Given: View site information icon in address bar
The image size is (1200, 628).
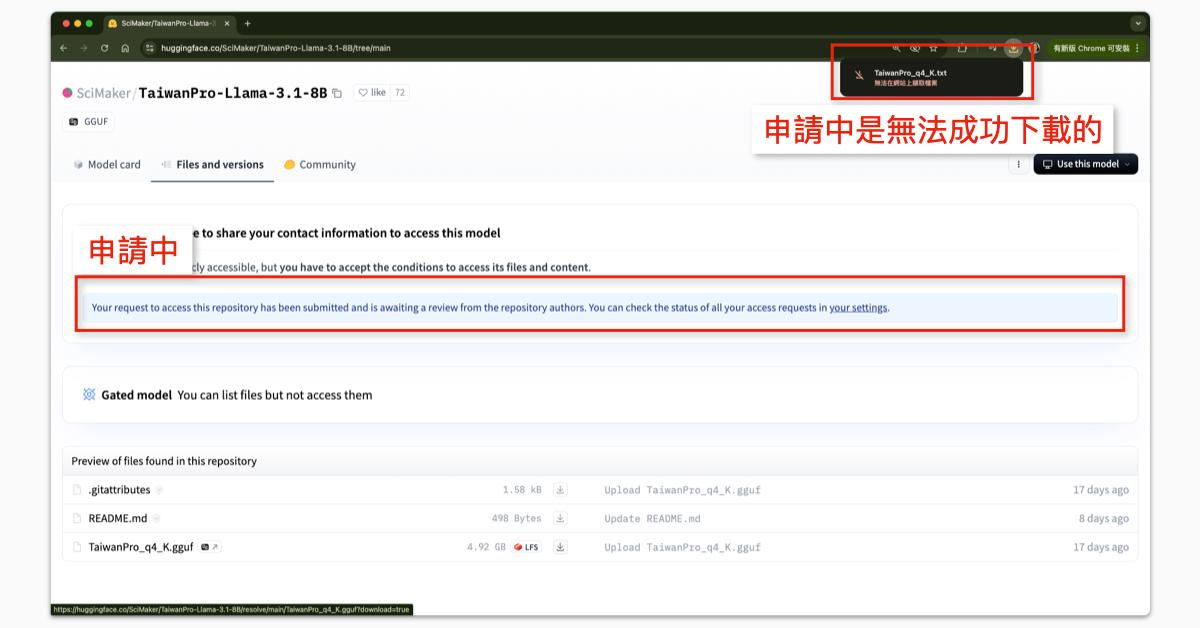Looking at the screenshot, I should [150, 47].
